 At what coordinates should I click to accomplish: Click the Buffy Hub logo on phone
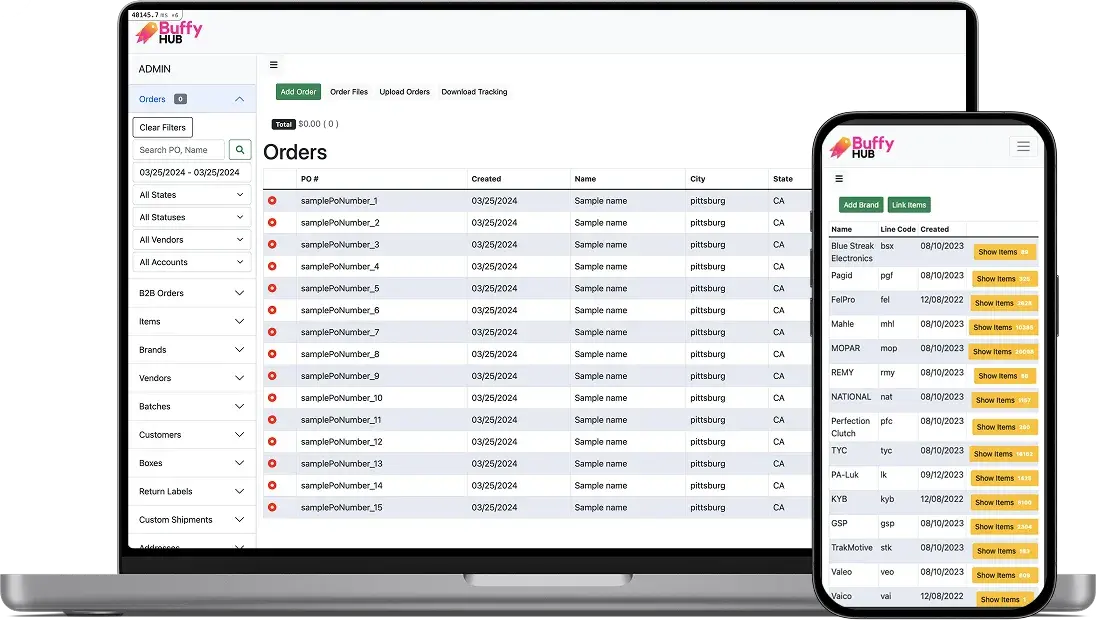click(862, 147)
